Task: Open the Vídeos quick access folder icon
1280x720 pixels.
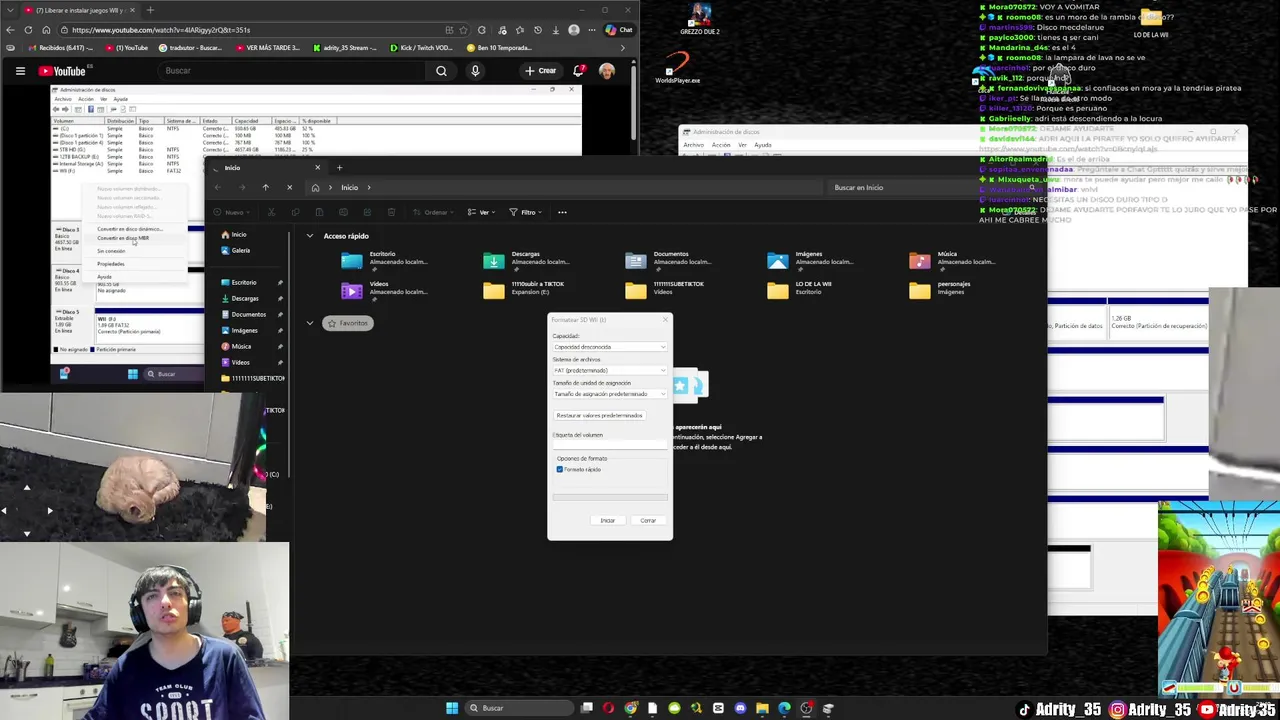Action: [351, 291]
